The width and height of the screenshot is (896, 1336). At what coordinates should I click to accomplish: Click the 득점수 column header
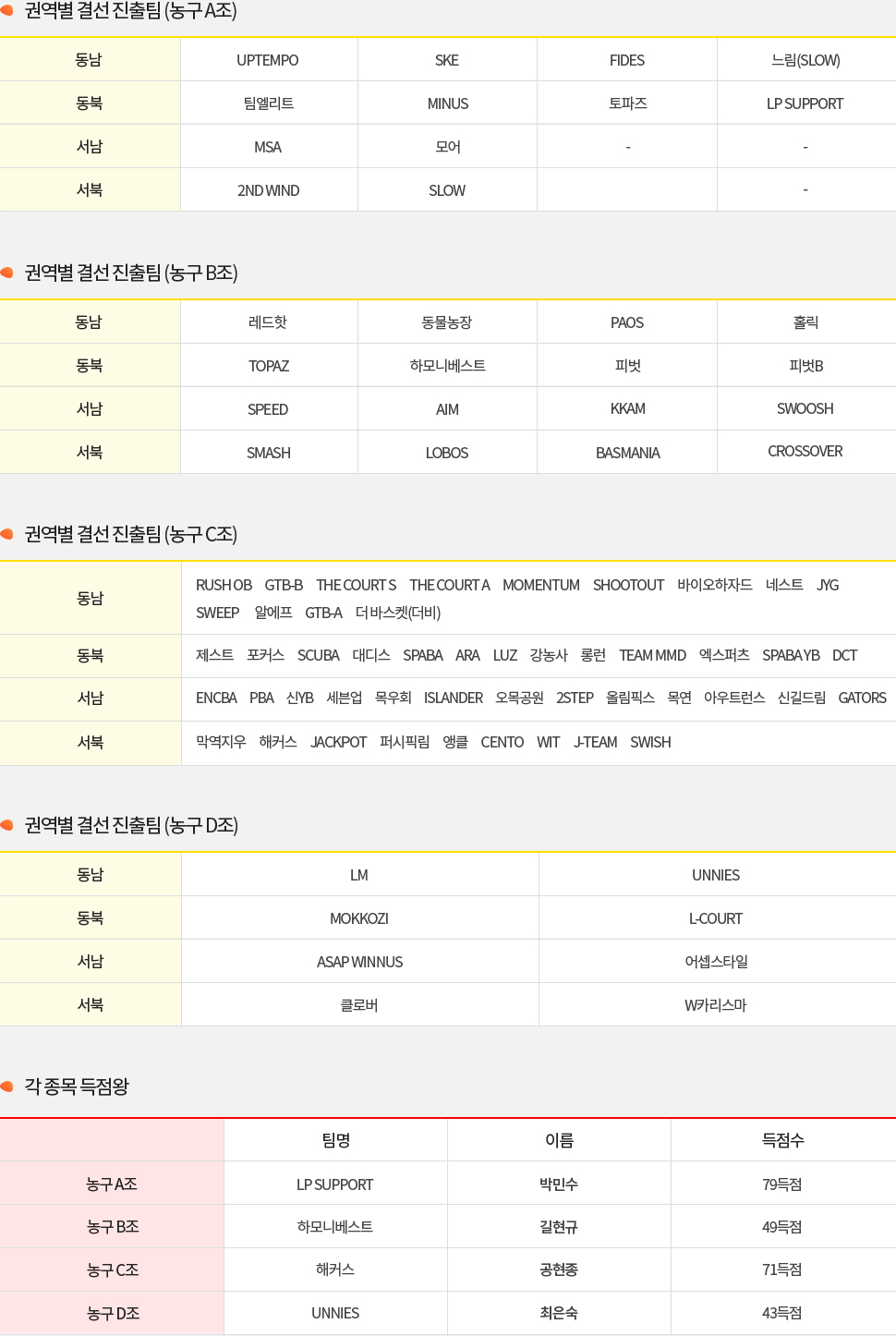click(x=782, y=1140)
